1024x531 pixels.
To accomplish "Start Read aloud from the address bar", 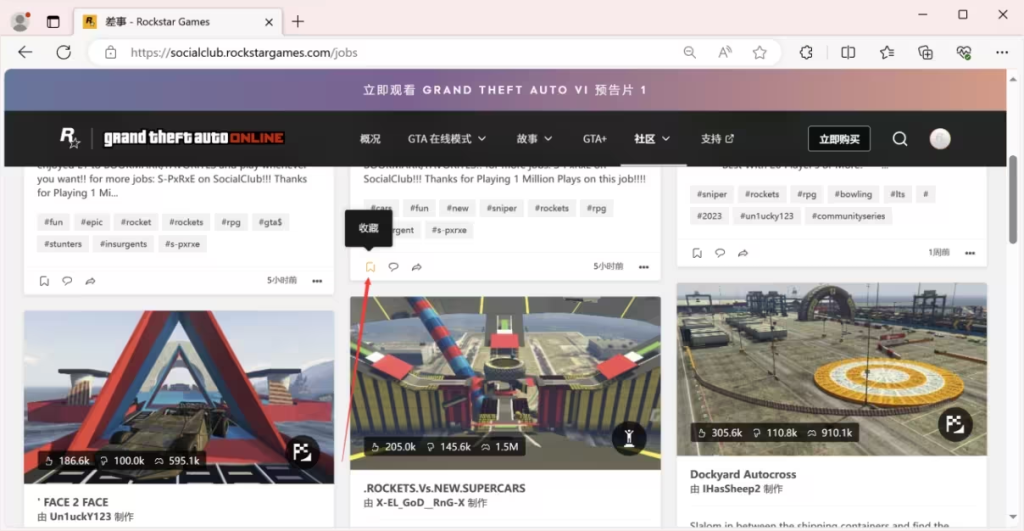I will [725, 52].
